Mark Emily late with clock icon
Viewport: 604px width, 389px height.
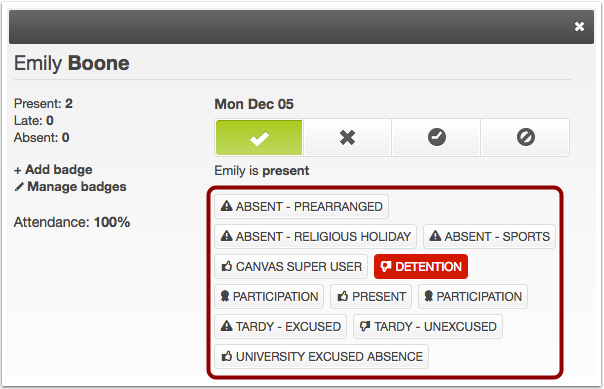pos(436,137)
